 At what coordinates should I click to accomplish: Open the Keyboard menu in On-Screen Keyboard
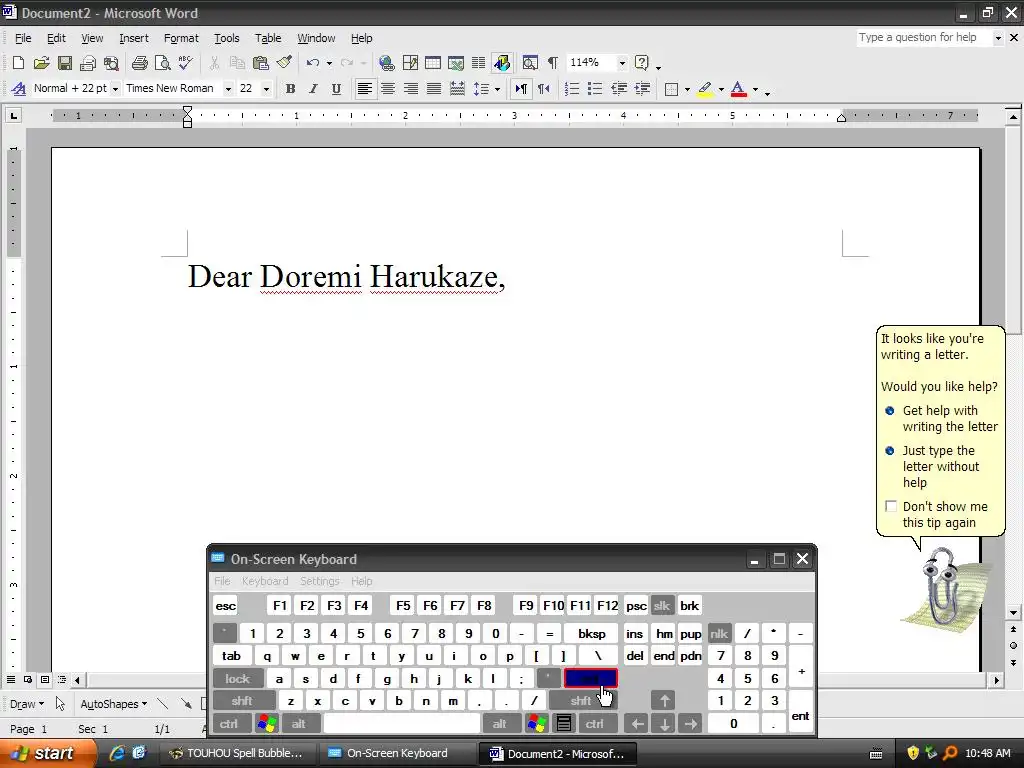pyautogui.click(x=264, y=581)
